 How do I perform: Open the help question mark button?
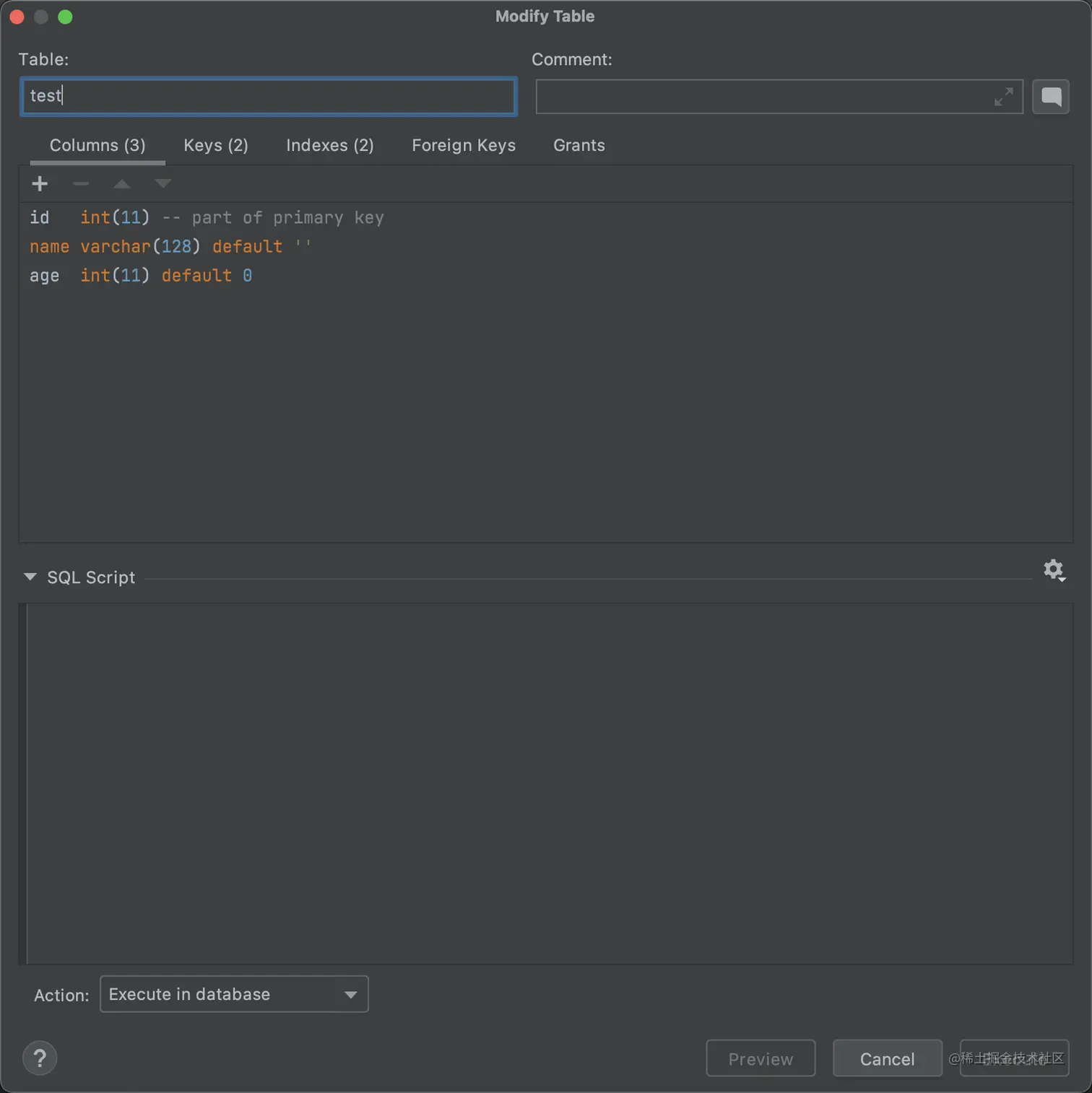pos(40,1058)
